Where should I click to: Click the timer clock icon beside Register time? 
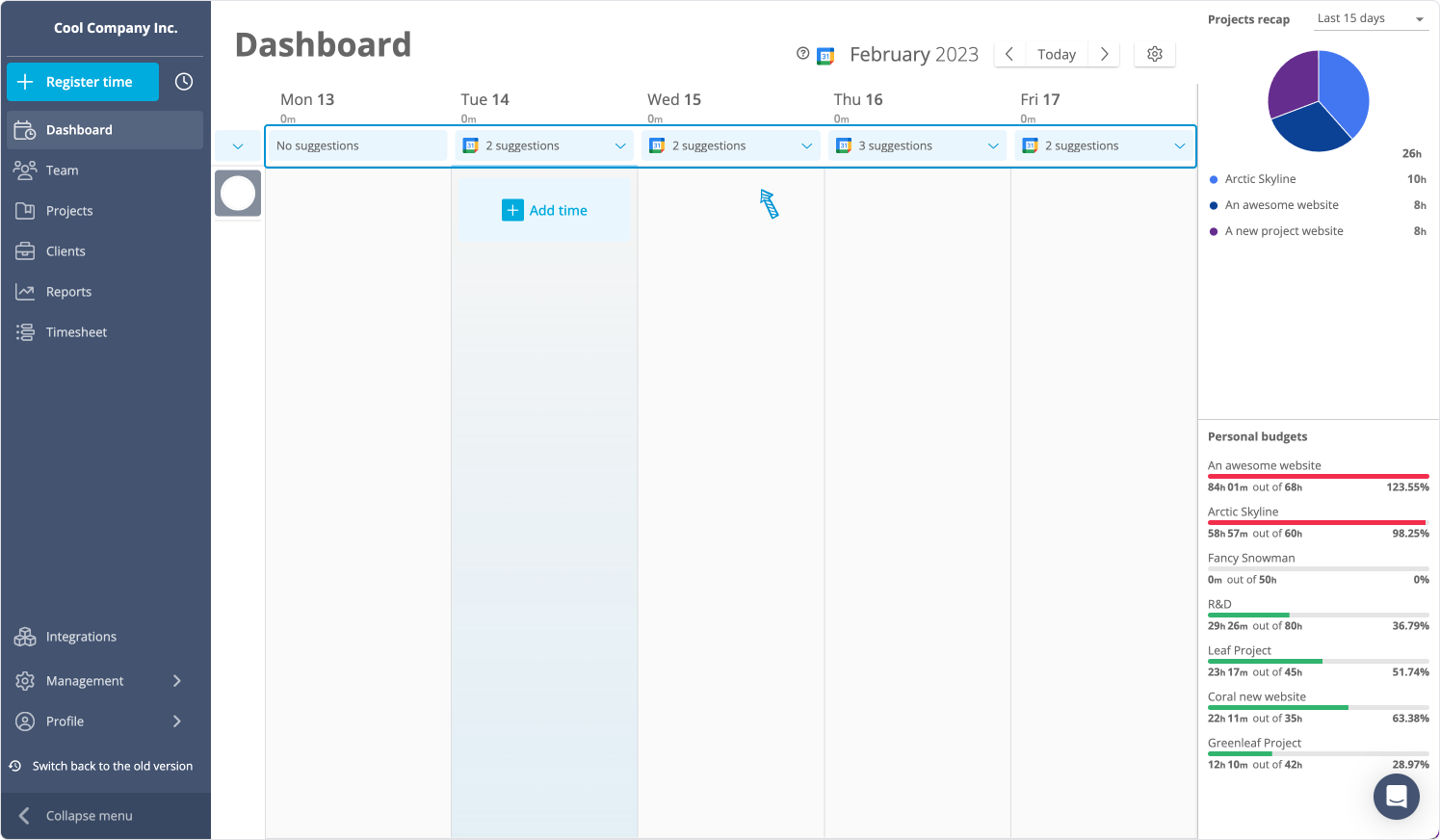[184, 82]
